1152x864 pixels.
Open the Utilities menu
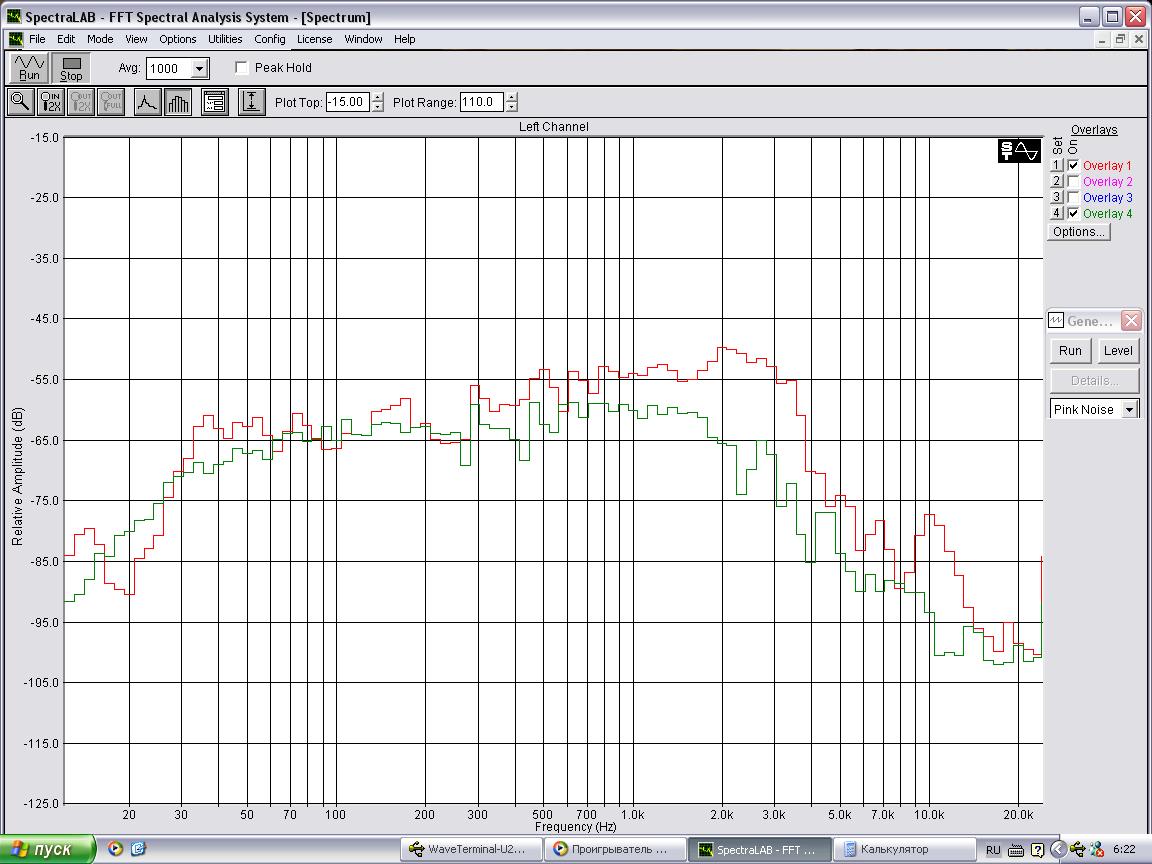point(225,39)
